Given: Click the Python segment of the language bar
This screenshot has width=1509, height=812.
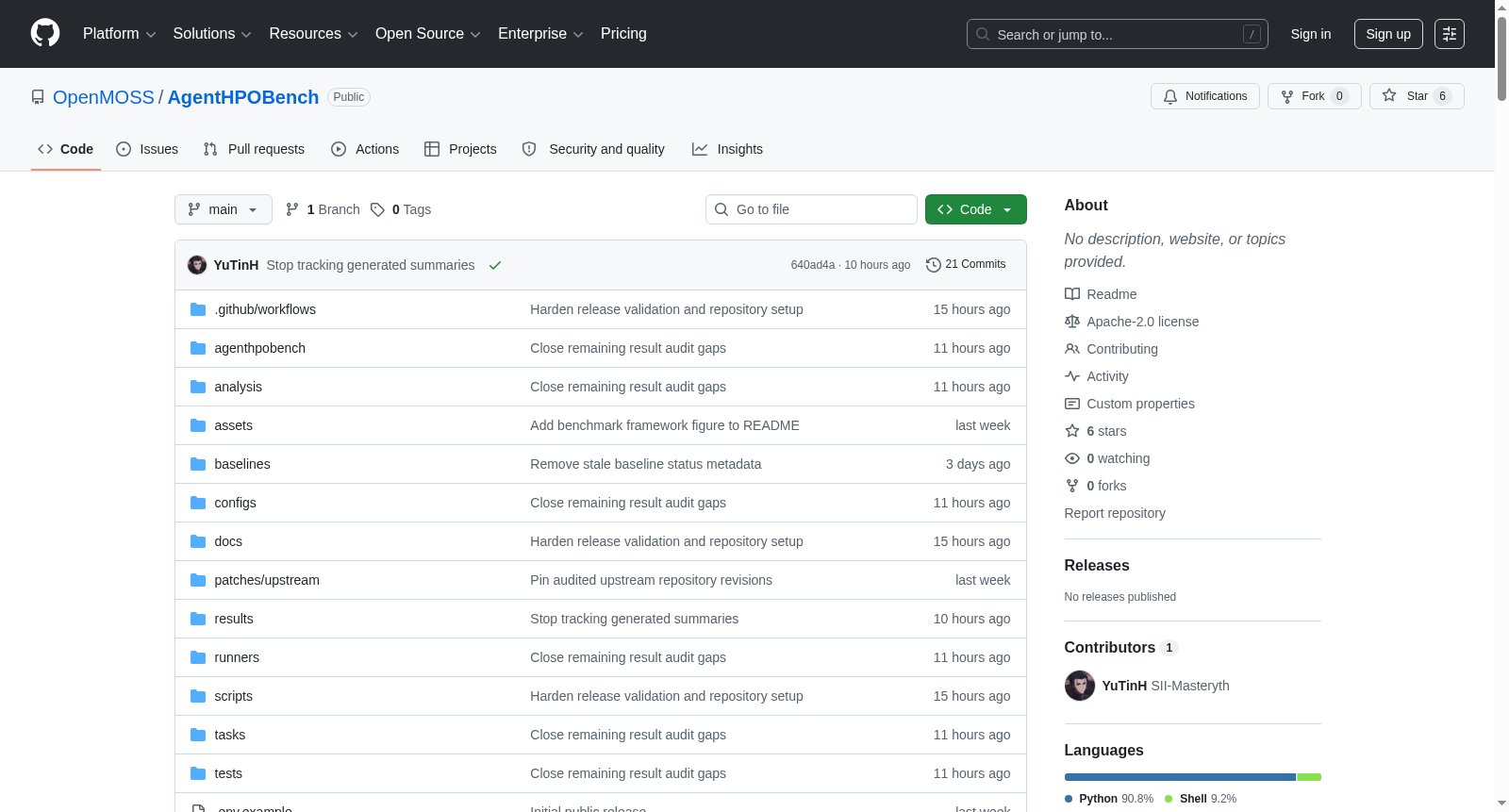Looking at the screenshot, I should point(1180,777).
